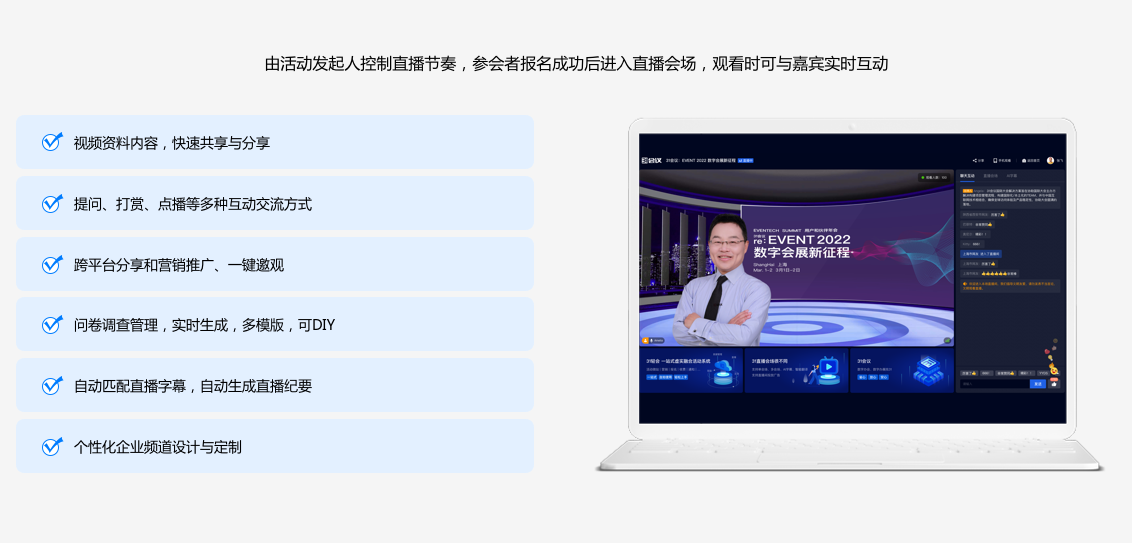Image resolution: width=1132 pixels, height=543 pixels.
Task: Click check icon beside 跨平台分享 feature
Action: coord(51,264)
